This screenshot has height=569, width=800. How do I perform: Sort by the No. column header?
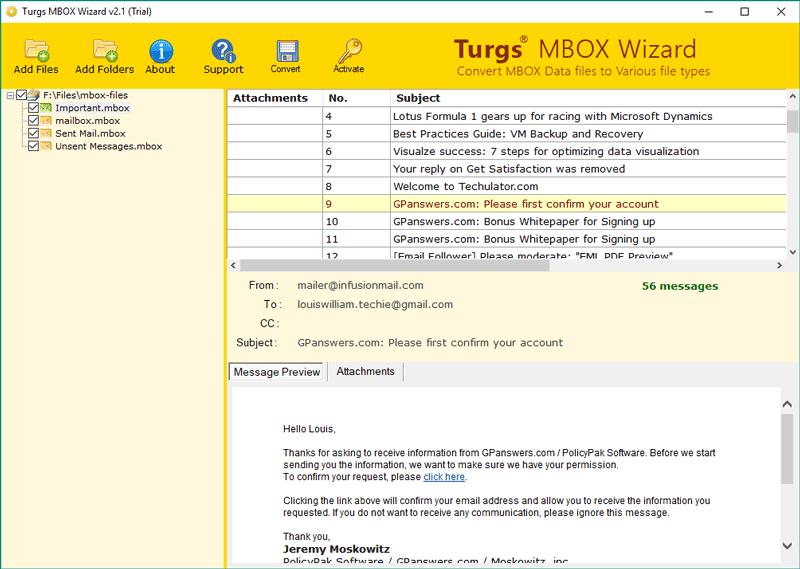coord(357,98)
